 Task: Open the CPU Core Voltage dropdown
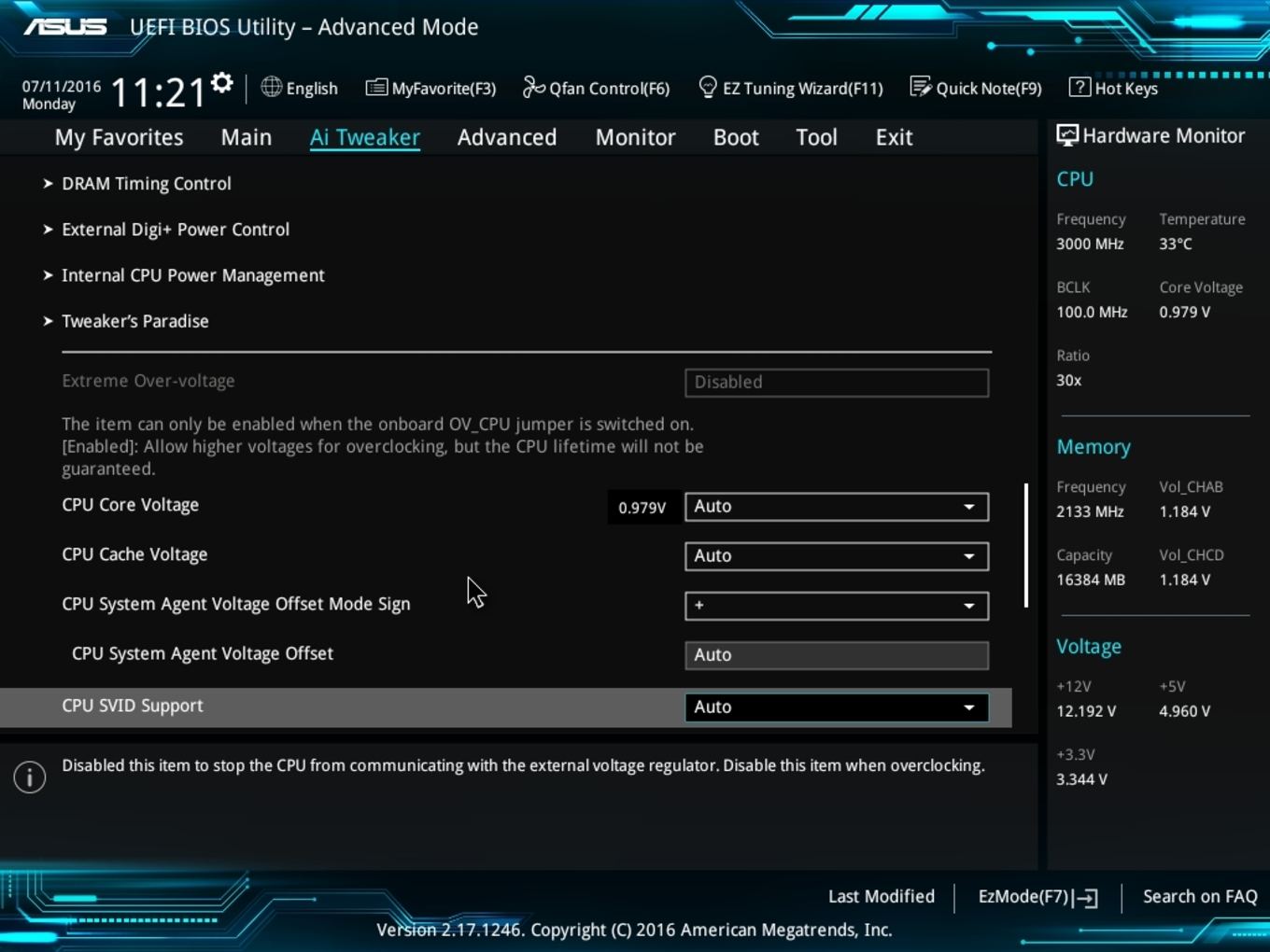coord(837,507)
